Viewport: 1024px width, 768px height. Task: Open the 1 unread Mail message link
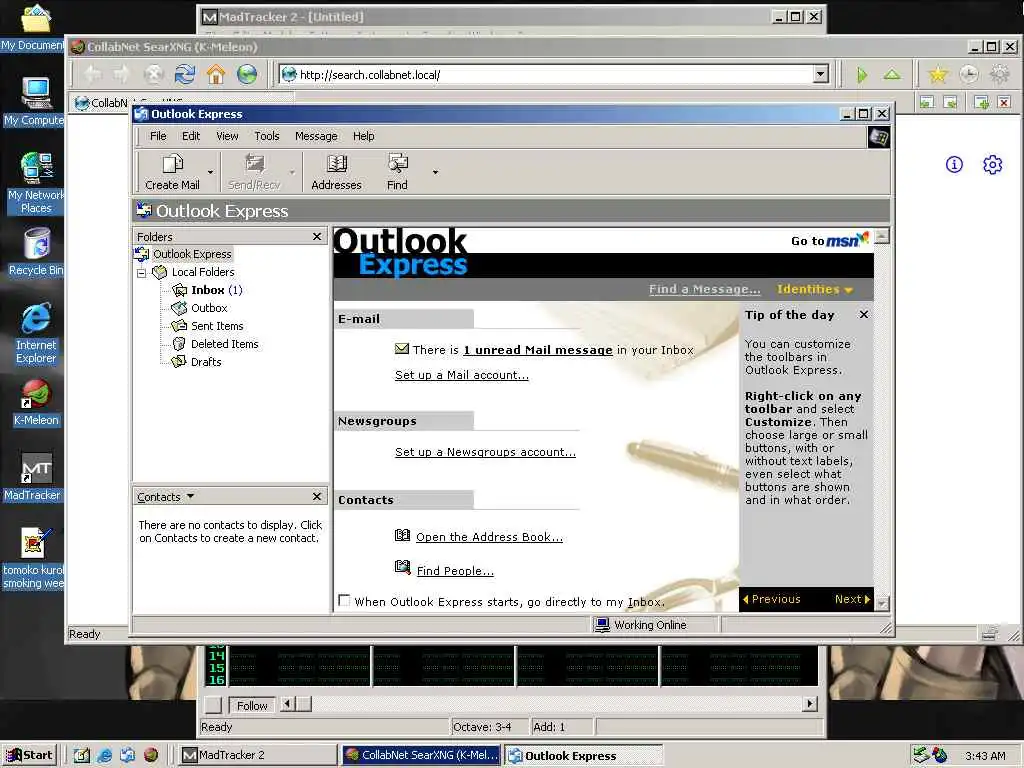537,350
